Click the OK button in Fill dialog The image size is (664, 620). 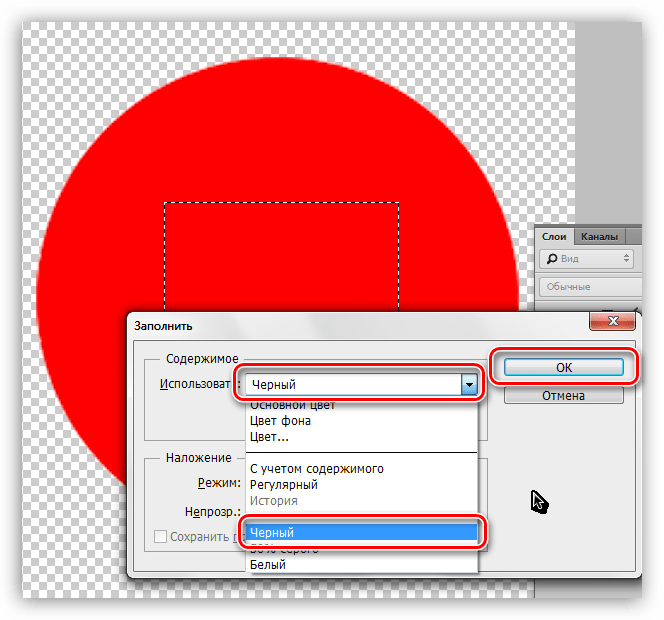point(563,367)
